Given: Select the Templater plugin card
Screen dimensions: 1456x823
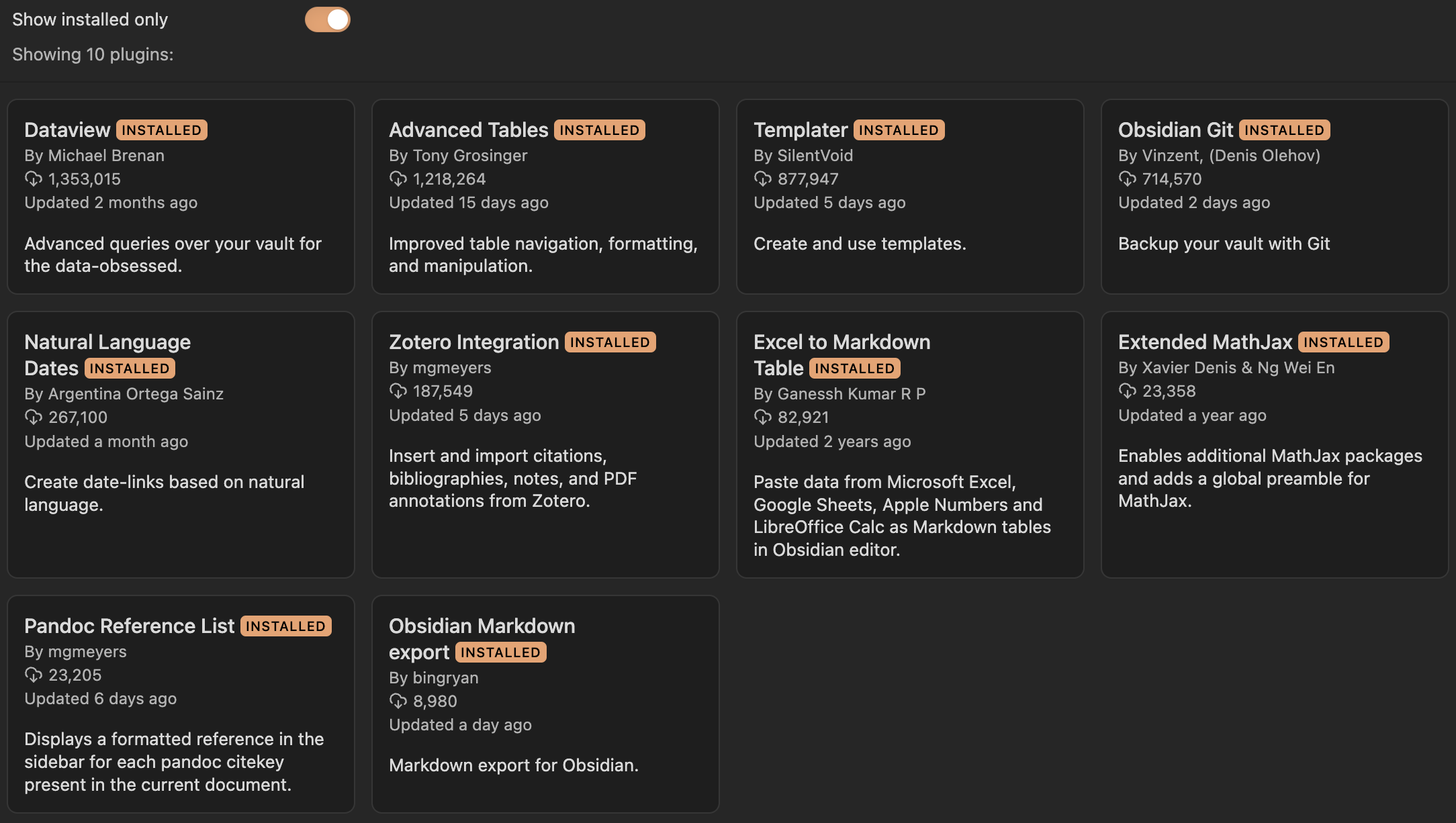Looking at the screenshot, I should (910, 197).
